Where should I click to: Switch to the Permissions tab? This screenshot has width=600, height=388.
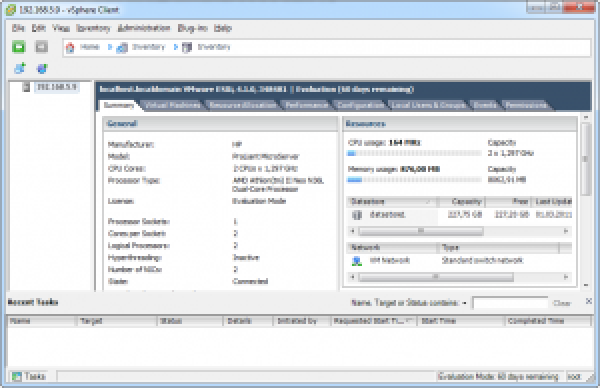pos(526,105)
